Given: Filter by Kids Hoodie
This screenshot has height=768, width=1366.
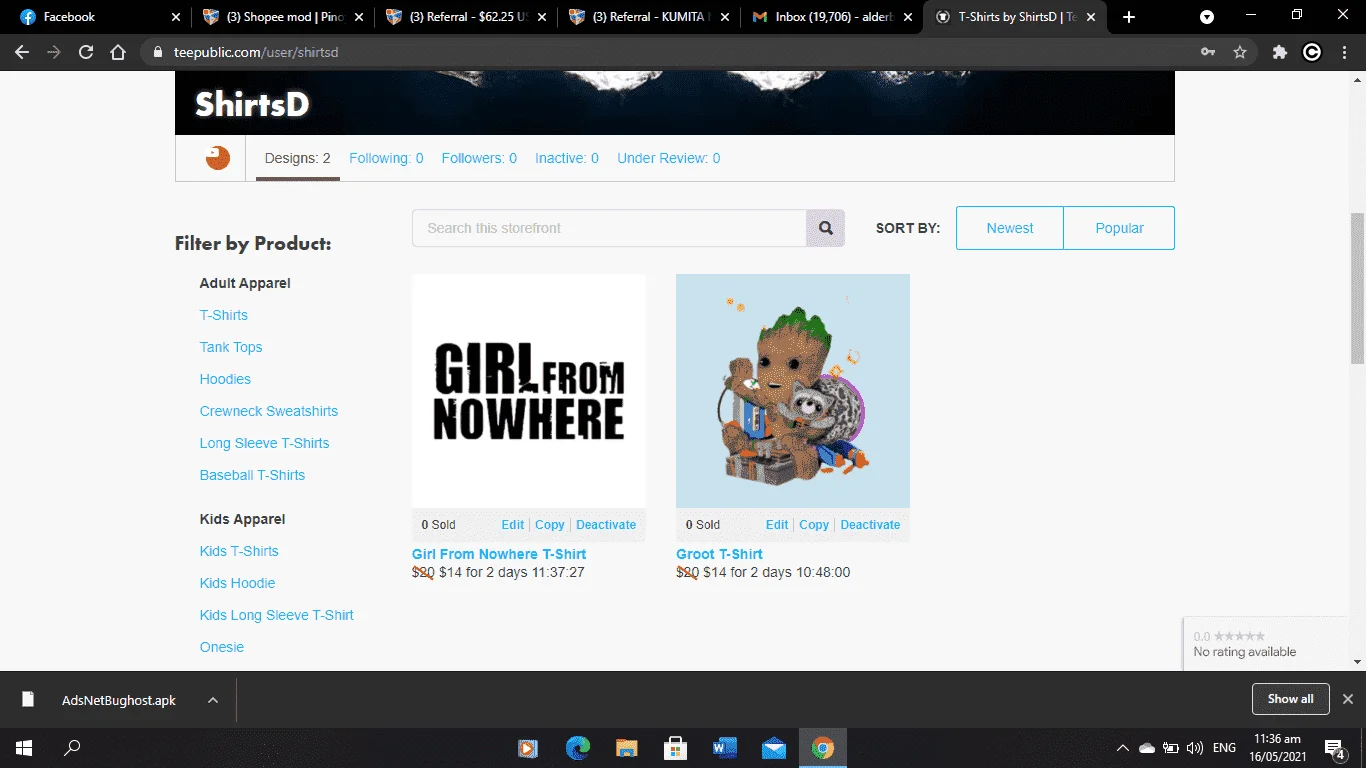Looking at the screenshot, I should tap(237, 583).
